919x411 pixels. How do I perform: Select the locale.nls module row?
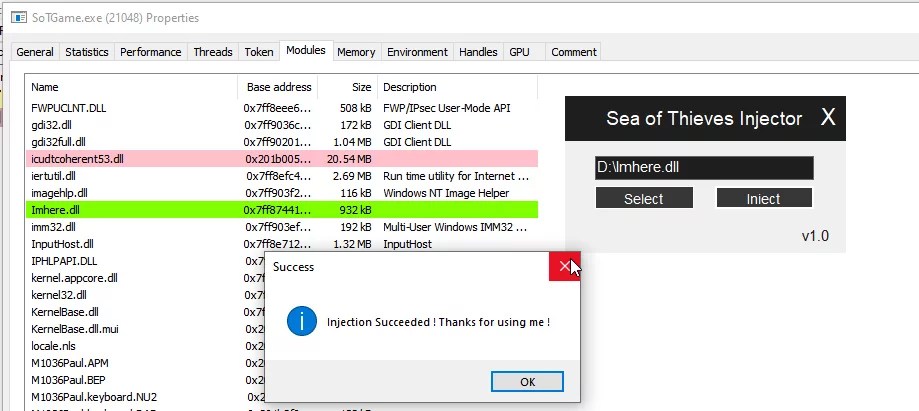coord(145,346)
